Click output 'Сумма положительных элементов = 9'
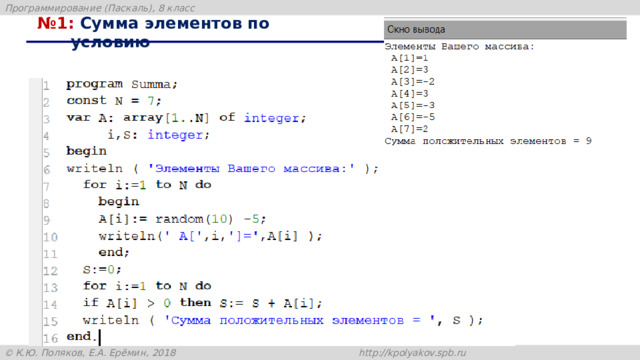The image size is (640, 360). pos(488,141)
